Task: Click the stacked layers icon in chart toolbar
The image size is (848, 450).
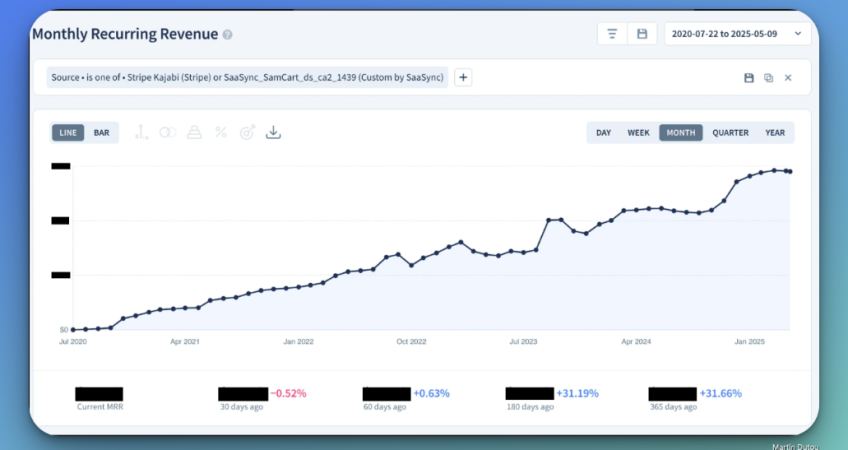Action: pos(194,132)
